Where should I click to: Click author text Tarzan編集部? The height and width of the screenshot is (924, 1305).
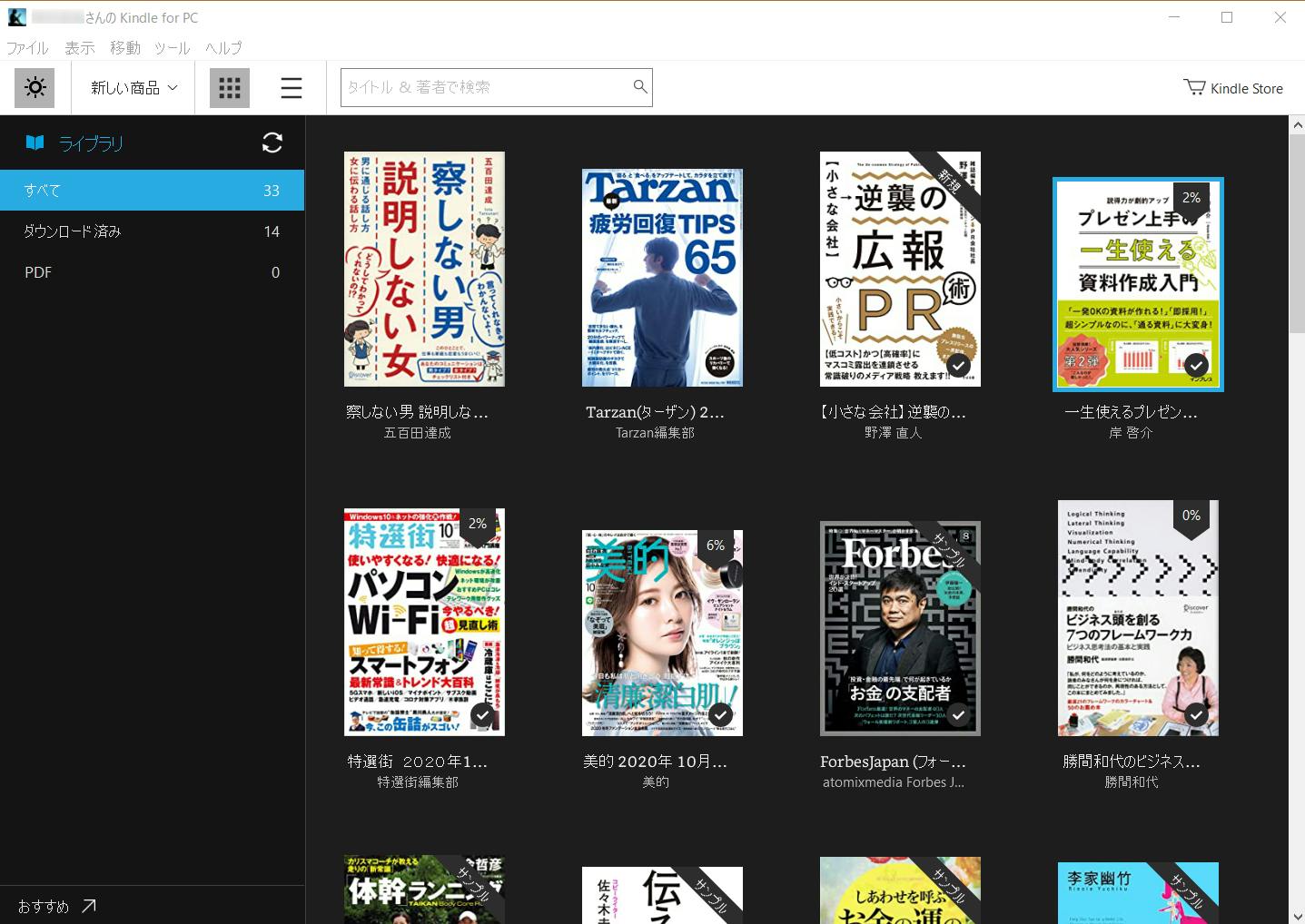(x=655, y=433)
